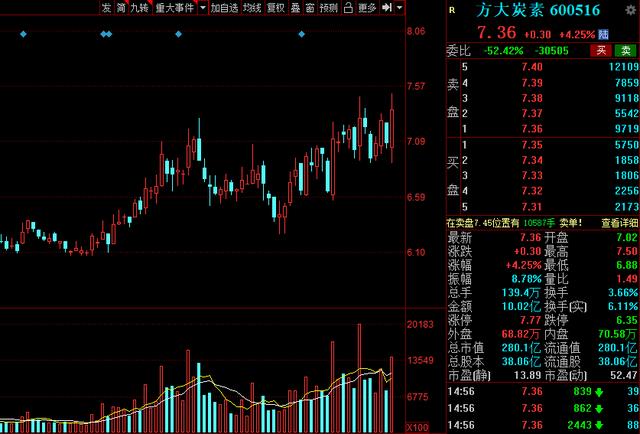Click the 最高 value 7.50
The width and height of the screenshot is (640, 434).
click(x=627, y=251)
